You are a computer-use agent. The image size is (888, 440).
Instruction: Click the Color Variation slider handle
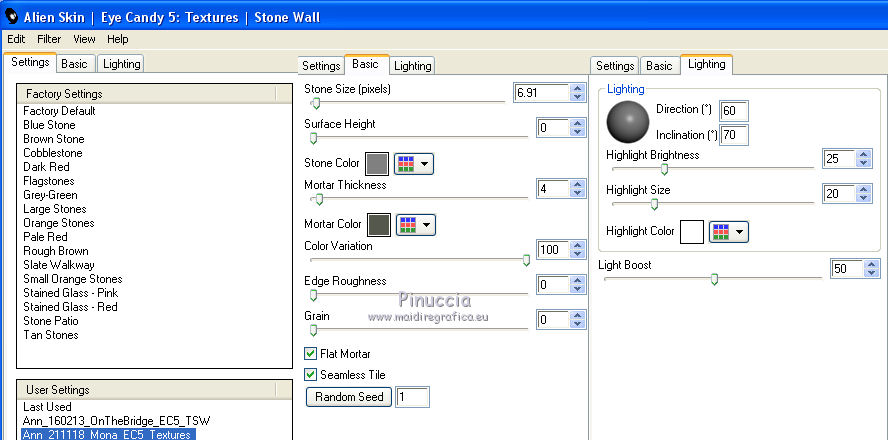pos(526,260)
